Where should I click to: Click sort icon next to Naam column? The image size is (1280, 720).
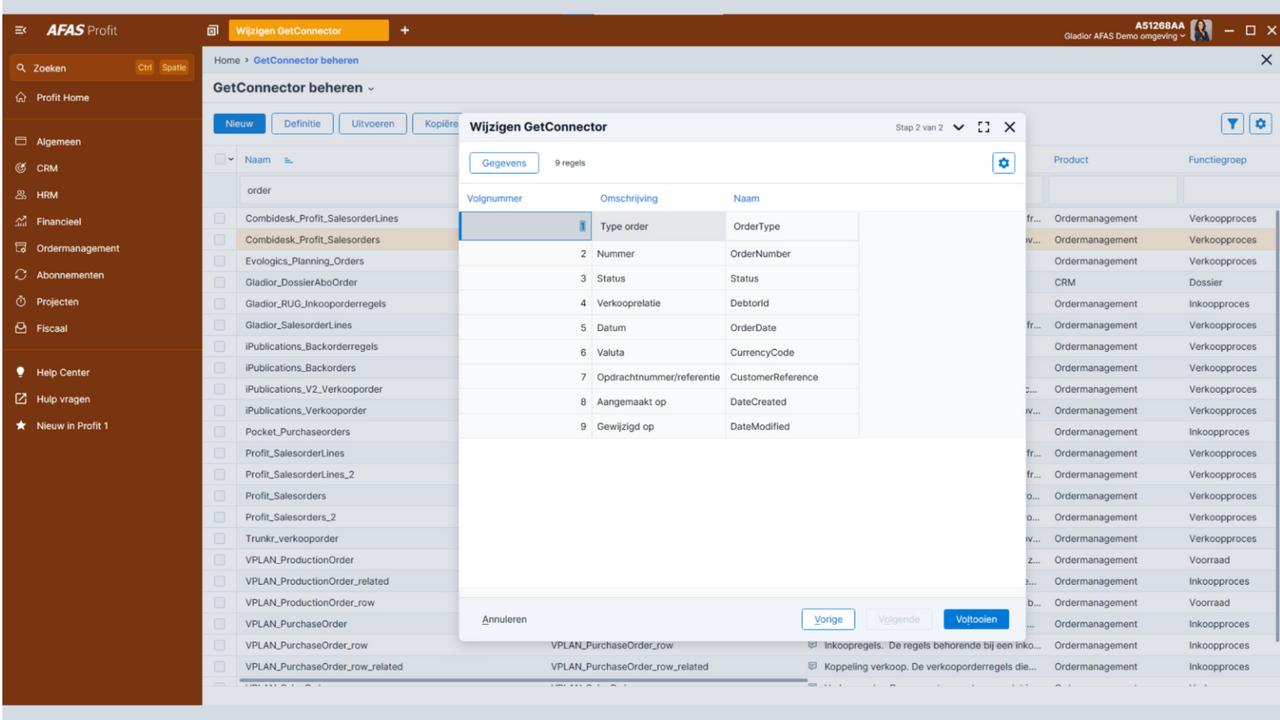pyautogui.click(x=289, y=160)
